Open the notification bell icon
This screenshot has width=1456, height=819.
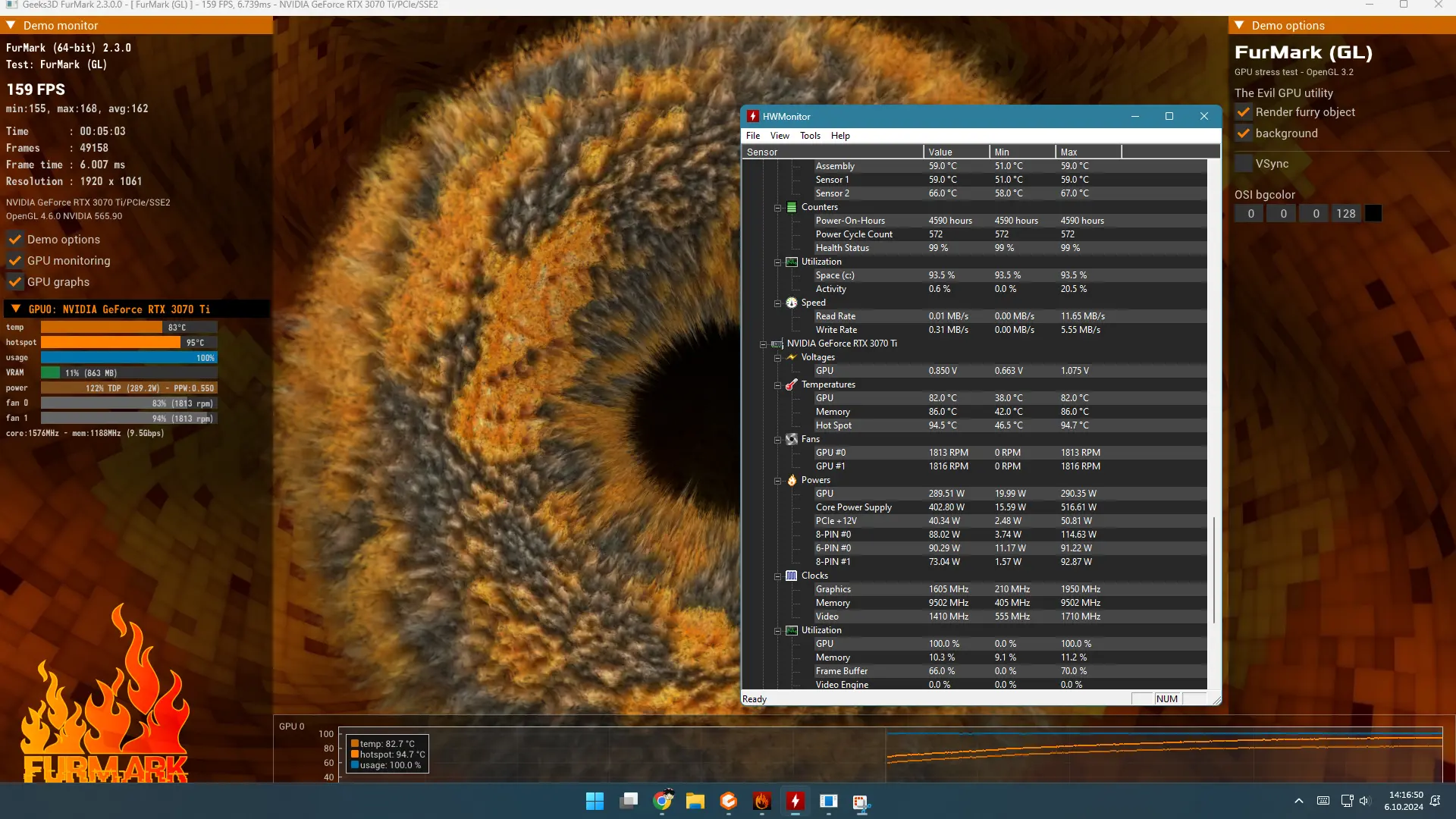1435,801
